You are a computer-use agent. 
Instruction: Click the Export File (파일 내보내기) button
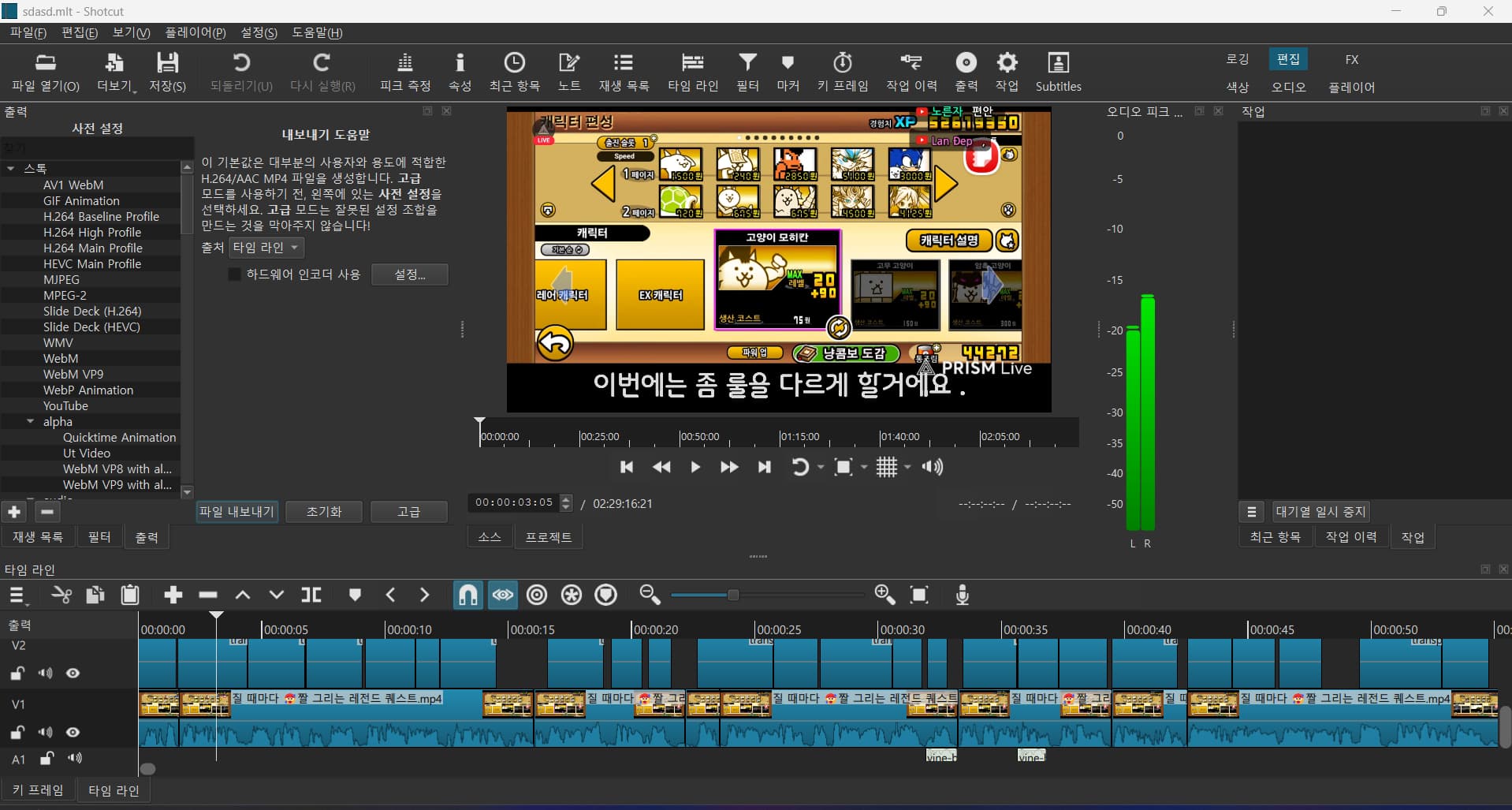click(x=236, y=512)
